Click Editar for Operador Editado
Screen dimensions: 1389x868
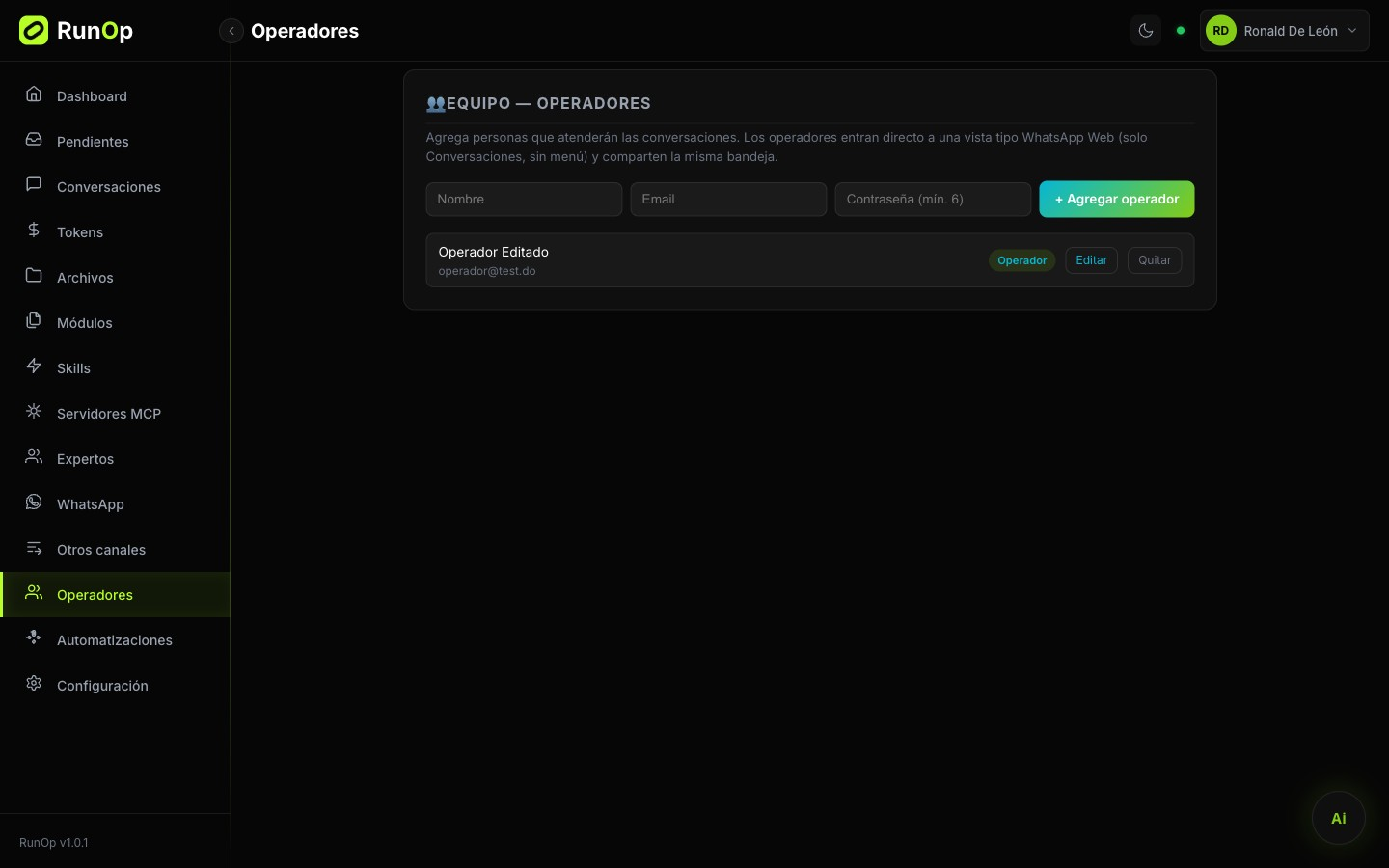click(x=1092, y=260)
